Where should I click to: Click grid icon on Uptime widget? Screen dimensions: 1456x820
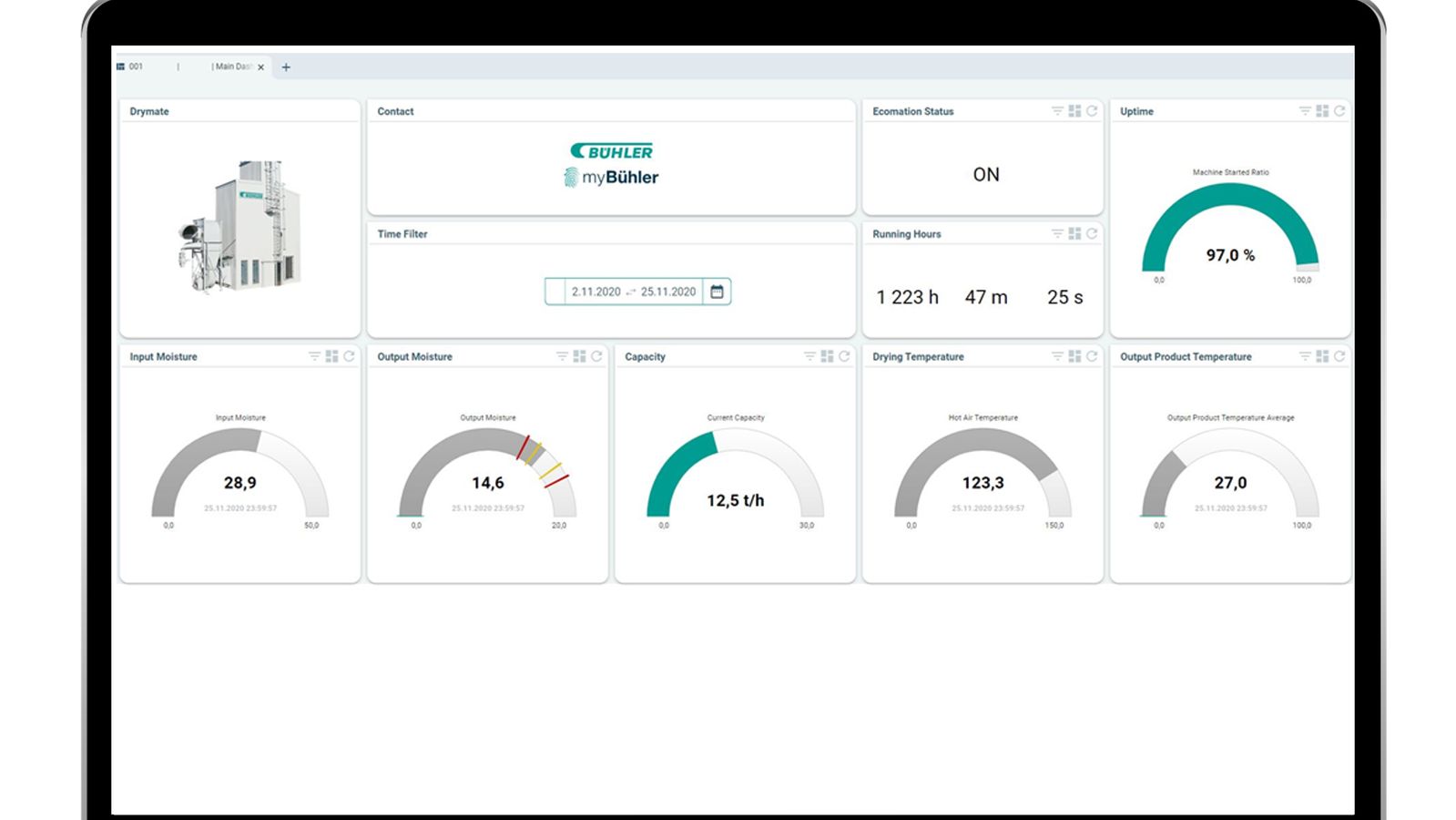(1322, 111)
